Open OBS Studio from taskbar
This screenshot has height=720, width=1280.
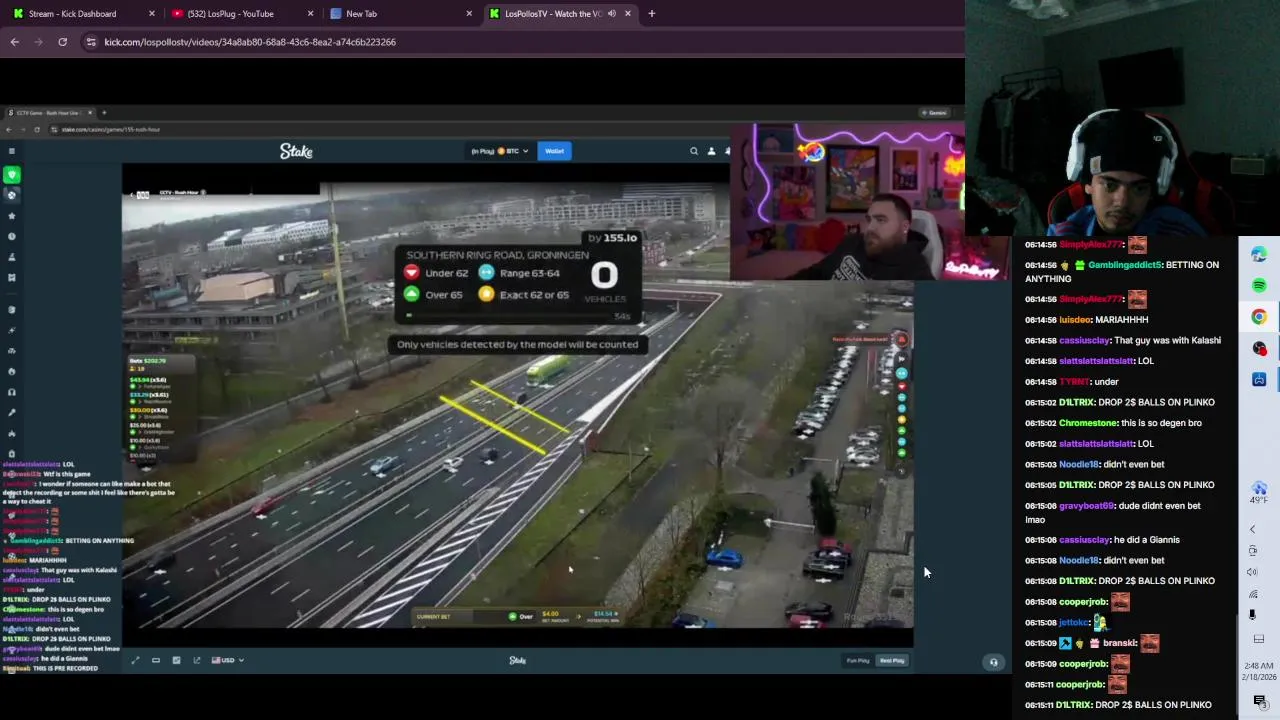[x=1259, y=348]
